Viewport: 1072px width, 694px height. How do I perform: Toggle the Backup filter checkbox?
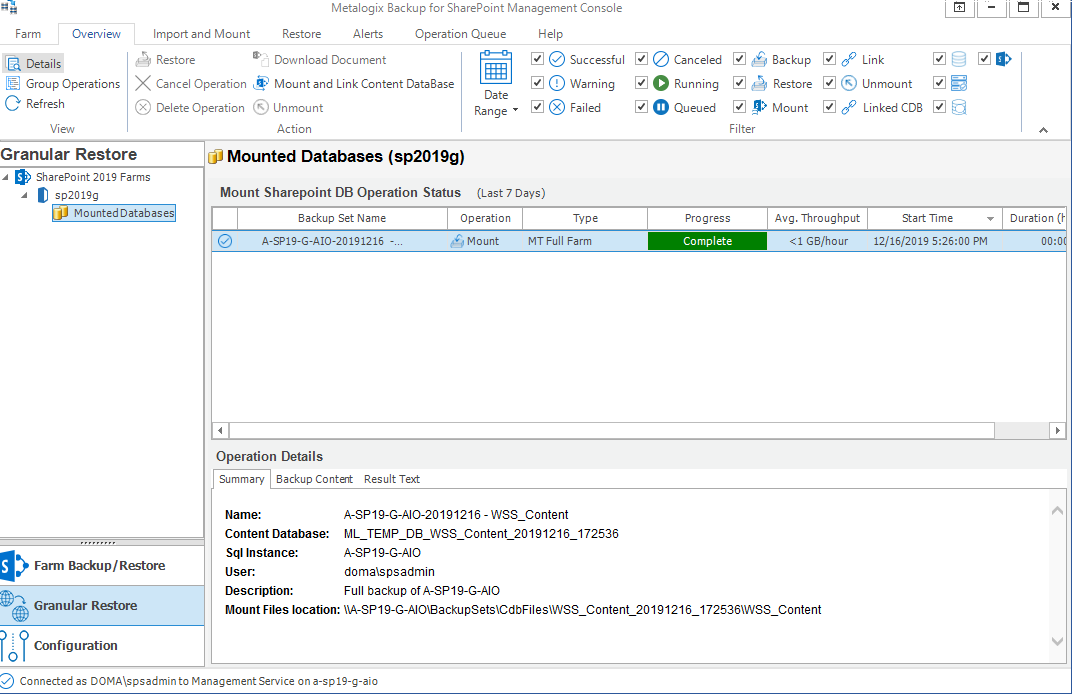coord(739,59)
